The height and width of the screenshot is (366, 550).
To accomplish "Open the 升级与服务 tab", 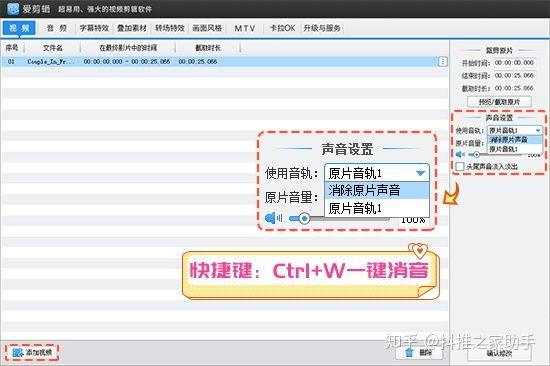I will tap(322, 28).
